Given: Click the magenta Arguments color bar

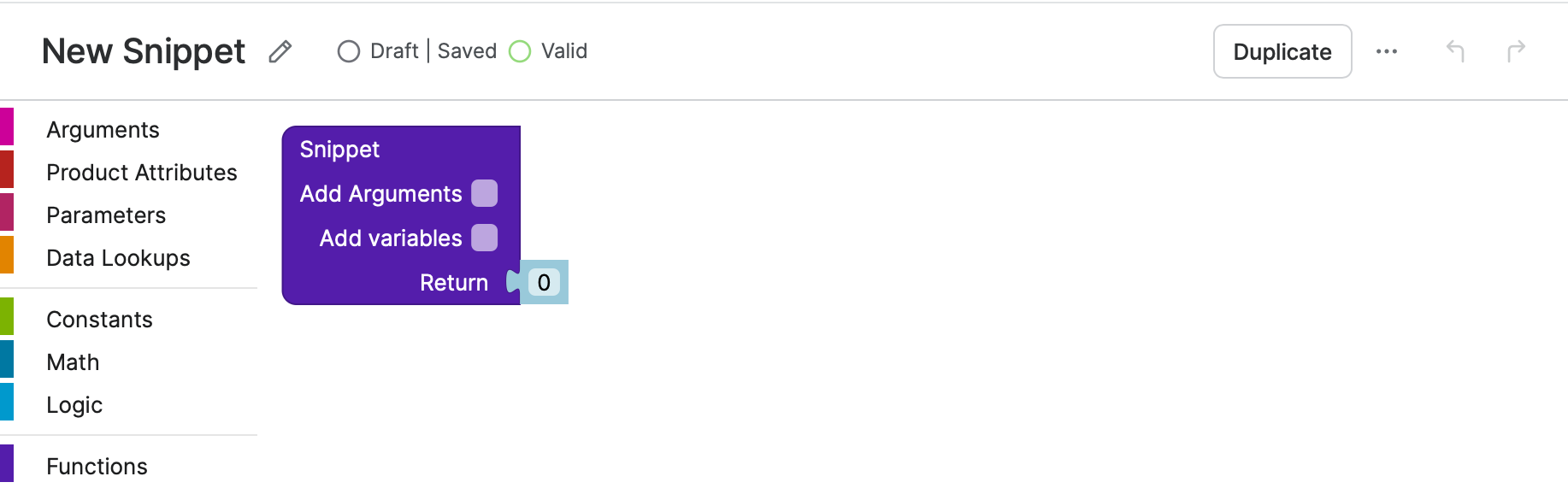Looking at the screenshot, I should point(7,126).
